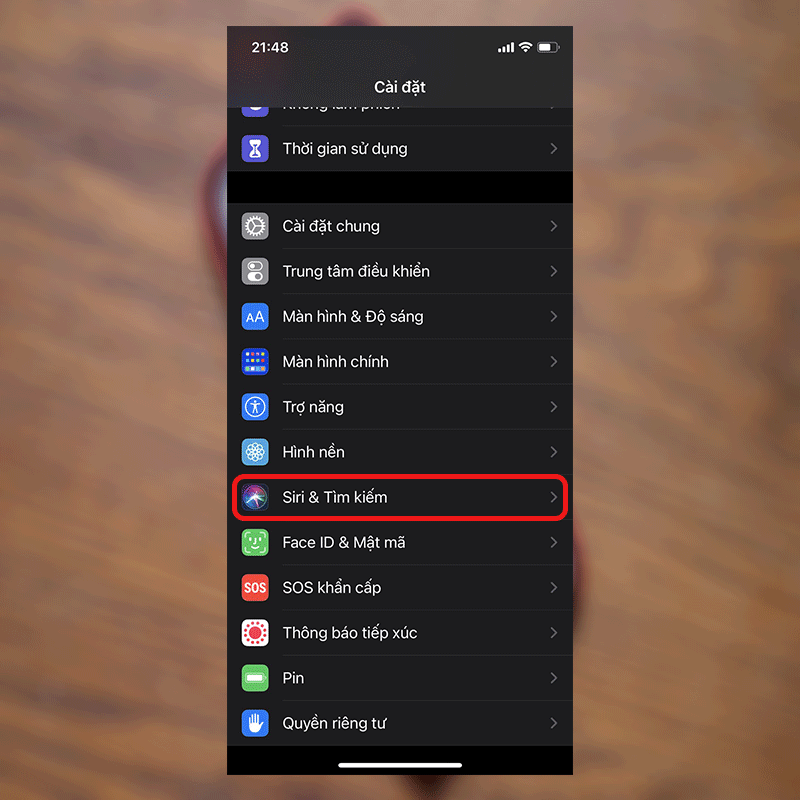Tap the Screen Time hourglass icon
Image resolution: width=800 pixels, height=800 pixels.
coord(255,148)
